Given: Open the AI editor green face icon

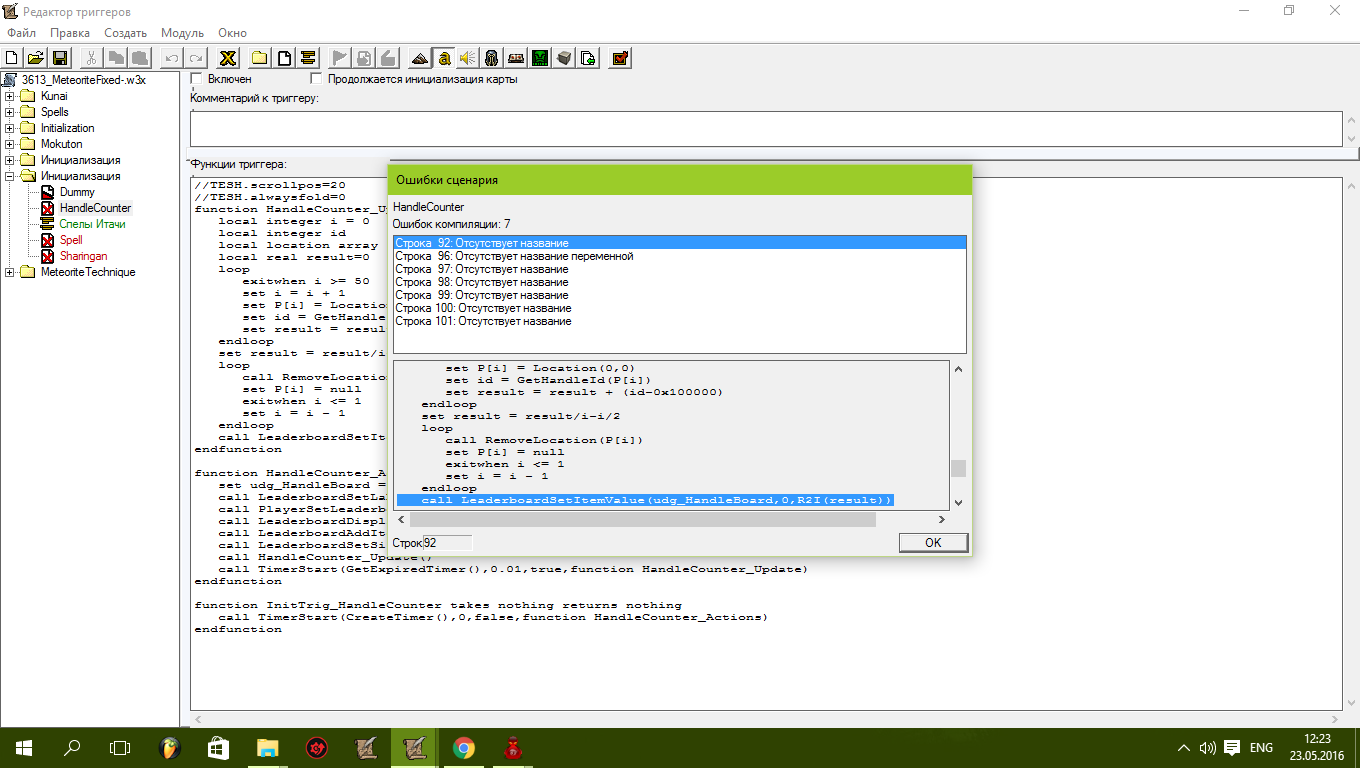Looking at the screenshot, I should pyautogui.click(x=540, y=58).
